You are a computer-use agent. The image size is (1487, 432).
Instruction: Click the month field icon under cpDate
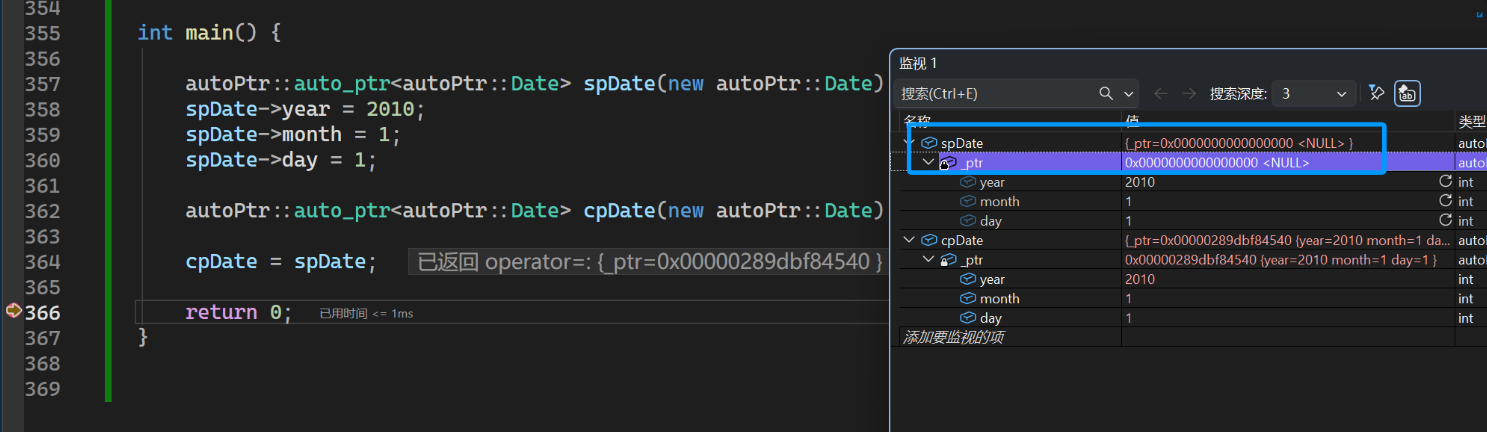[967, 298]
